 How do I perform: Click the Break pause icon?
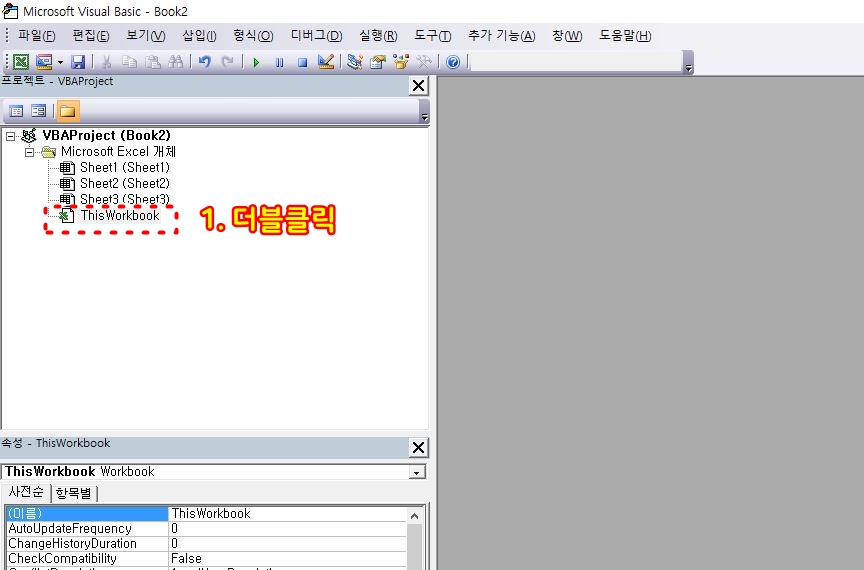tap(279, 62)
